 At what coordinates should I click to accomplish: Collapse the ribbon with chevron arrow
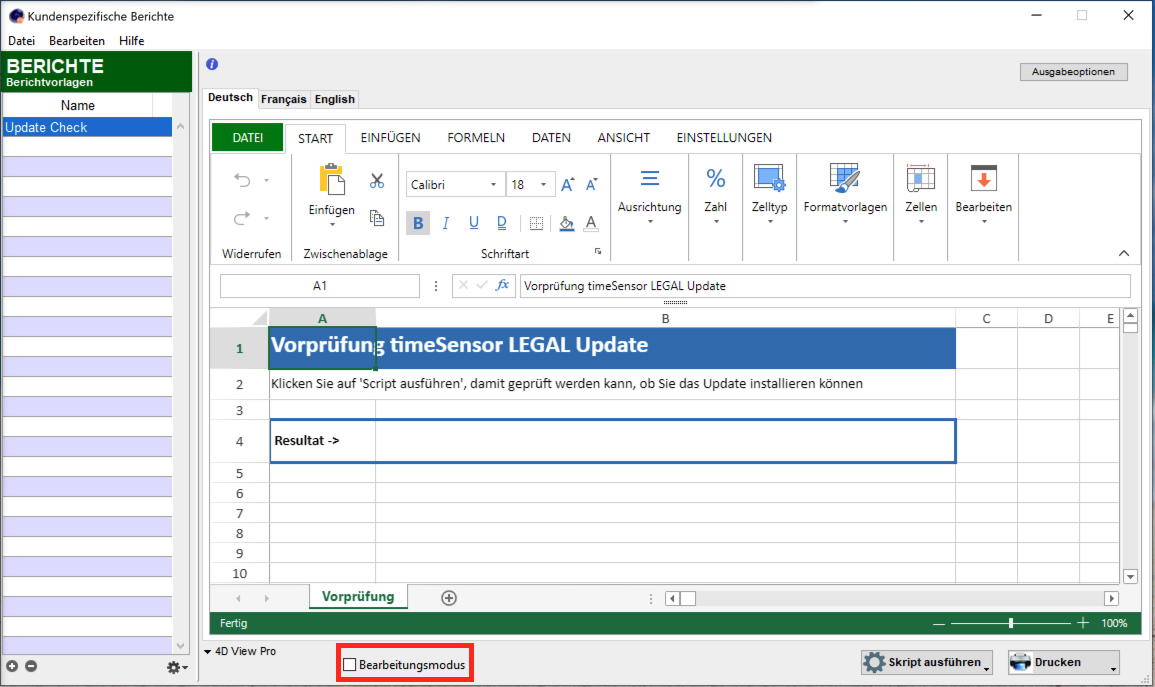pos(1123,253)
